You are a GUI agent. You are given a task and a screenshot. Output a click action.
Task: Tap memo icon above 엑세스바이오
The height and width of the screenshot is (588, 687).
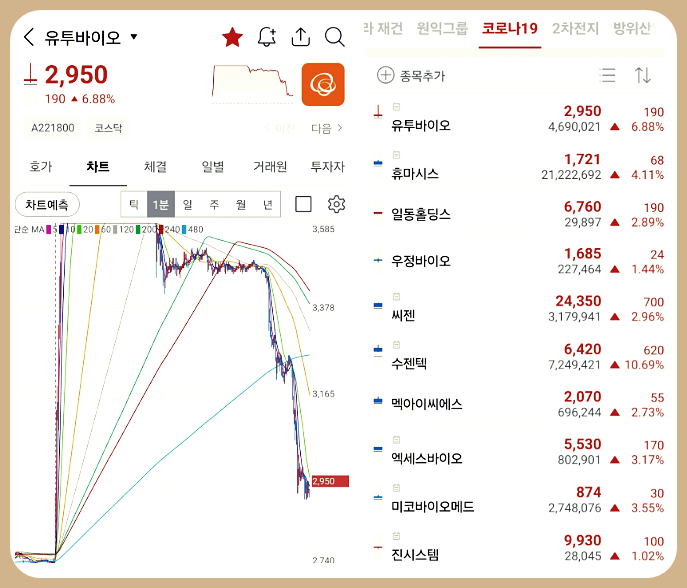[397, 439]
